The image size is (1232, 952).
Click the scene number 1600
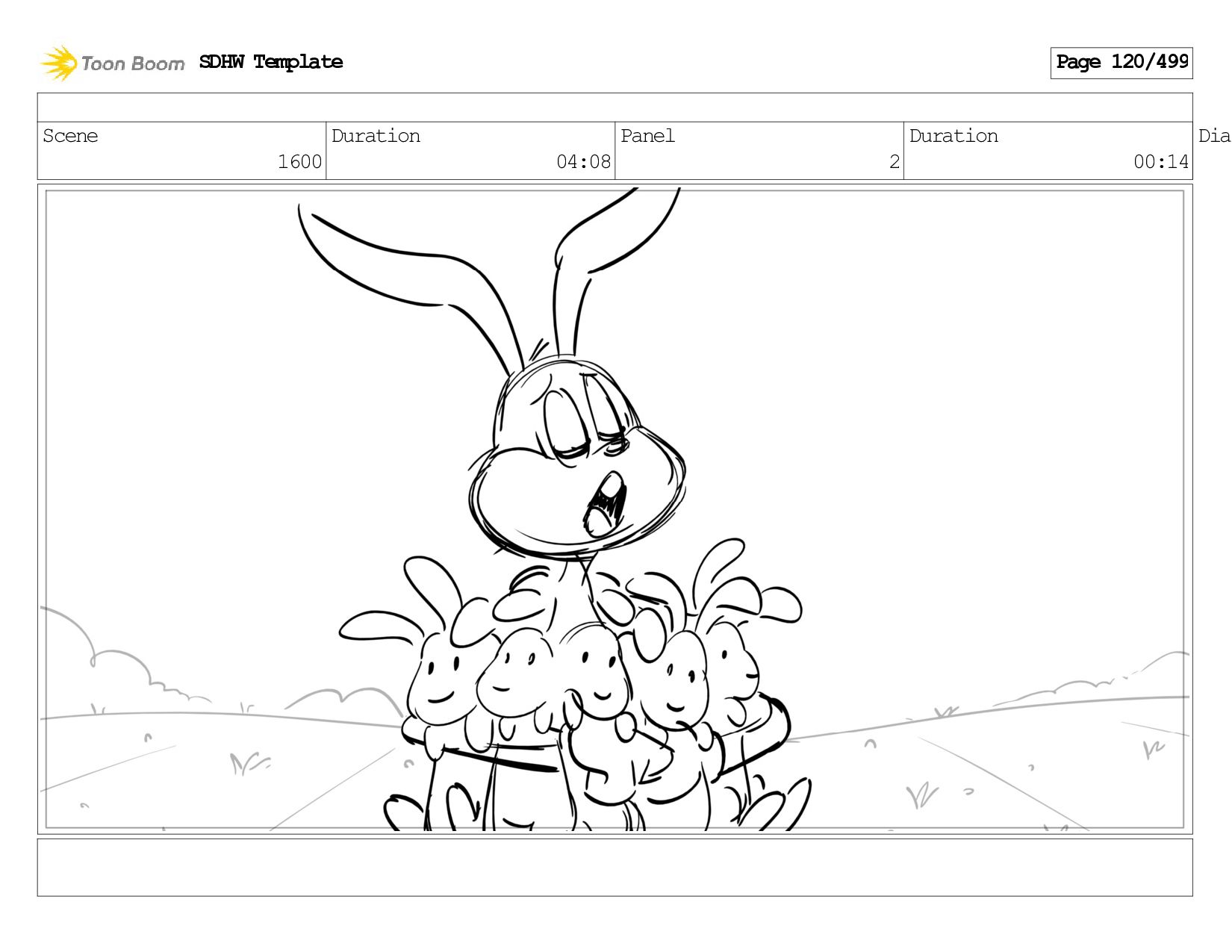point(299,162)
